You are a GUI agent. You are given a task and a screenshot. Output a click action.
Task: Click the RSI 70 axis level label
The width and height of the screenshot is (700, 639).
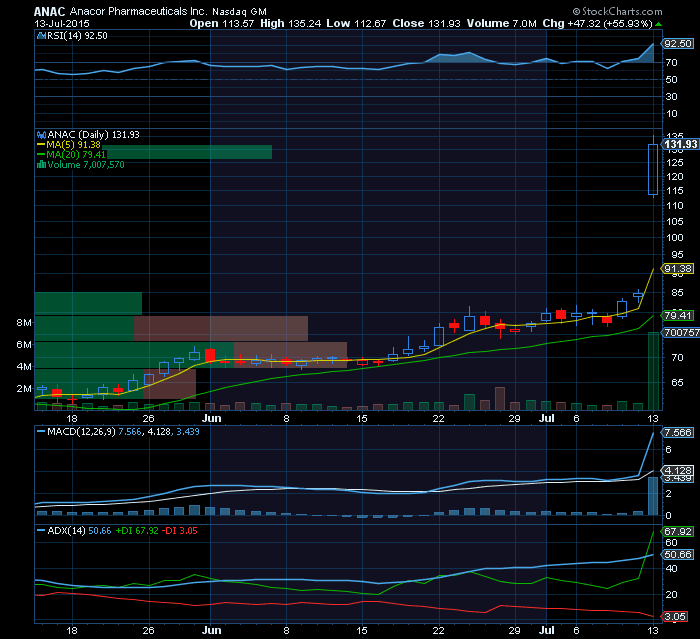tap(671, 63)
